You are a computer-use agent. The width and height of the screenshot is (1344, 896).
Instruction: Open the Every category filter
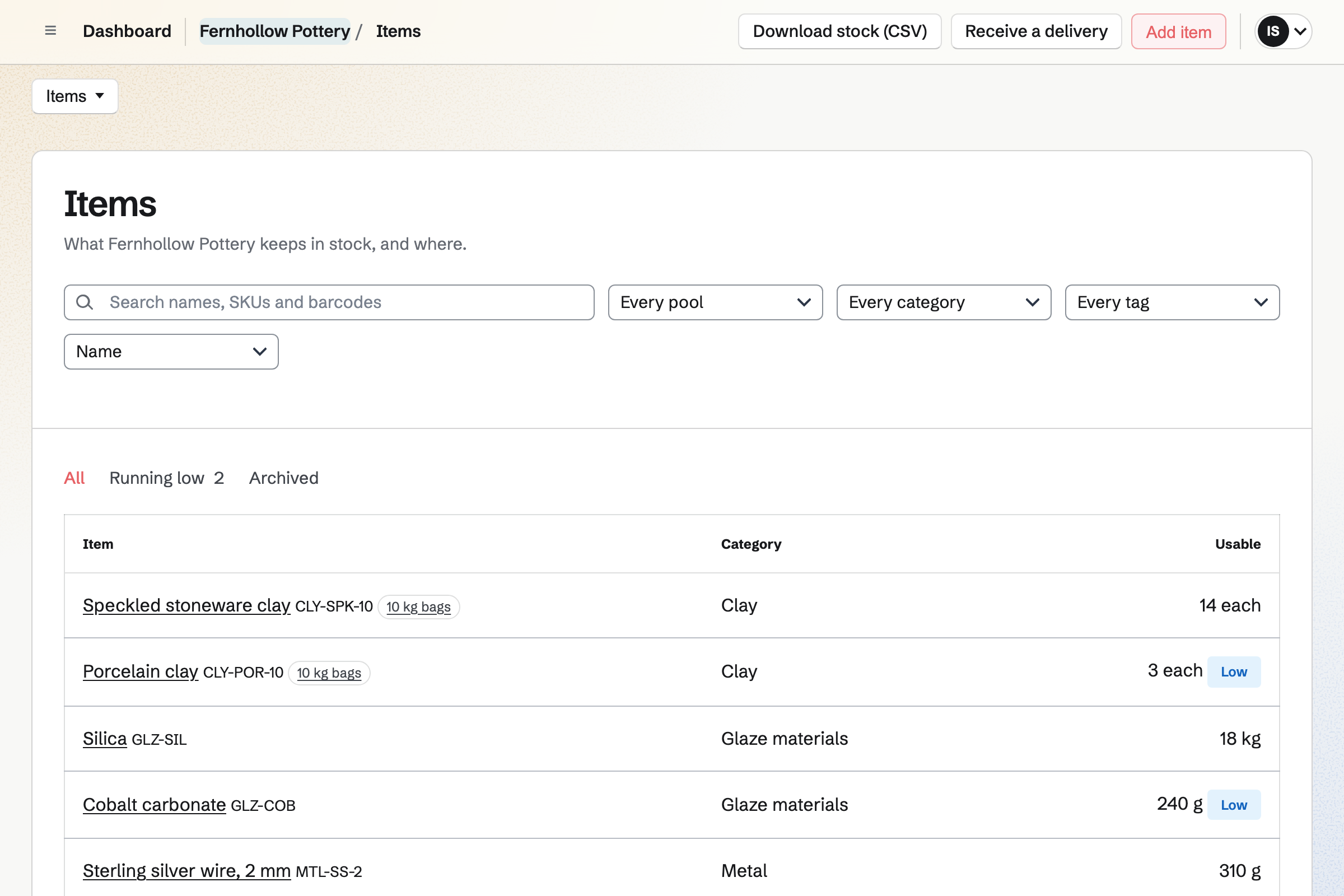(944, 302)
